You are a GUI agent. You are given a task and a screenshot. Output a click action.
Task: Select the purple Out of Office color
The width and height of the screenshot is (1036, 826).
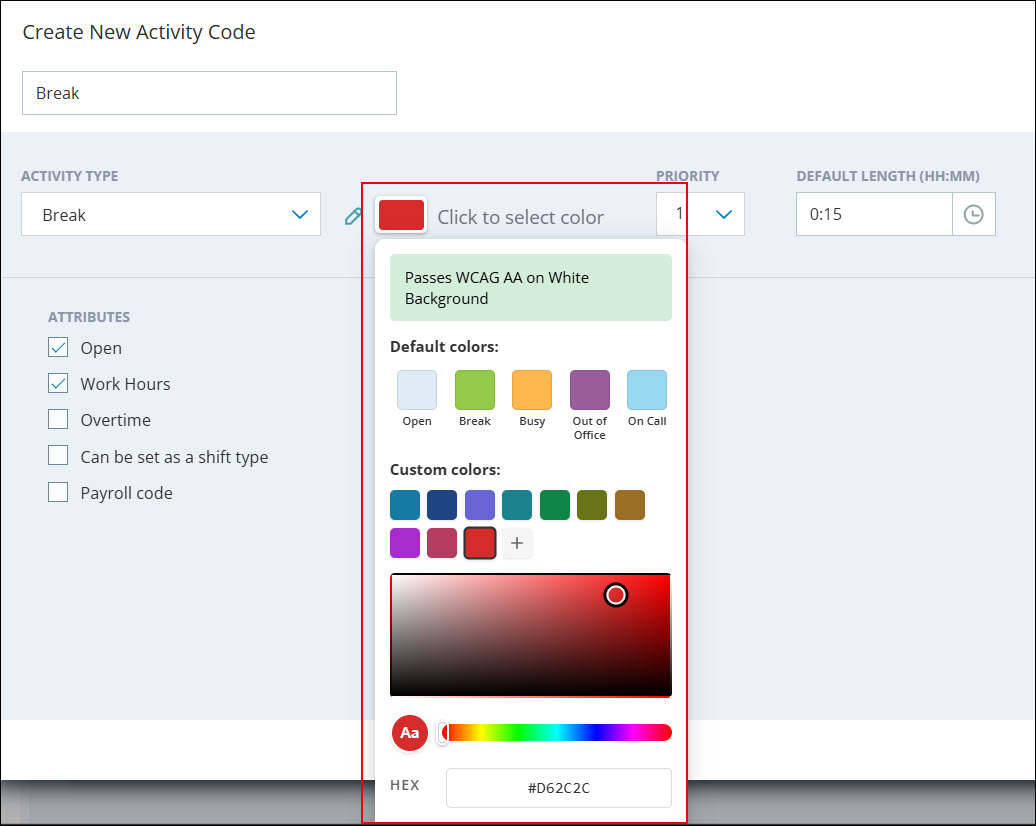(x=590, y=390)
